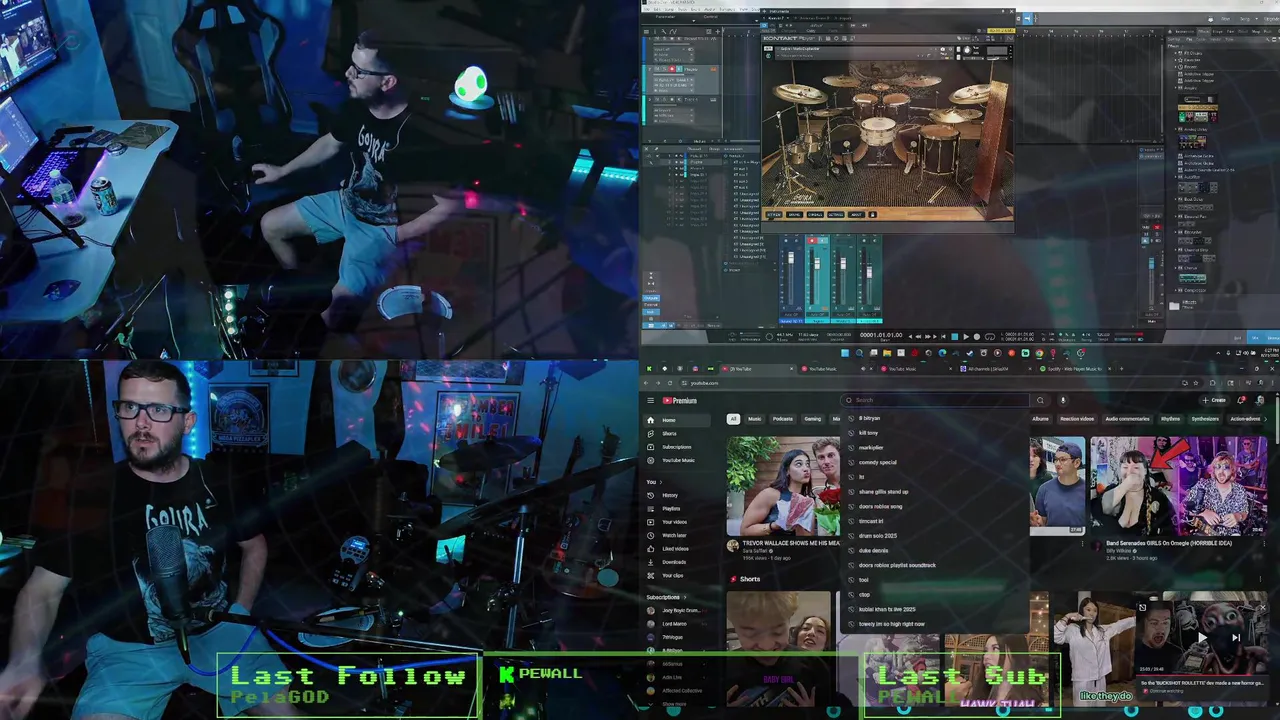The image size is (1280, 720).
Task: Choose 'kill tony' search suggestion
Action: [868, 433]
